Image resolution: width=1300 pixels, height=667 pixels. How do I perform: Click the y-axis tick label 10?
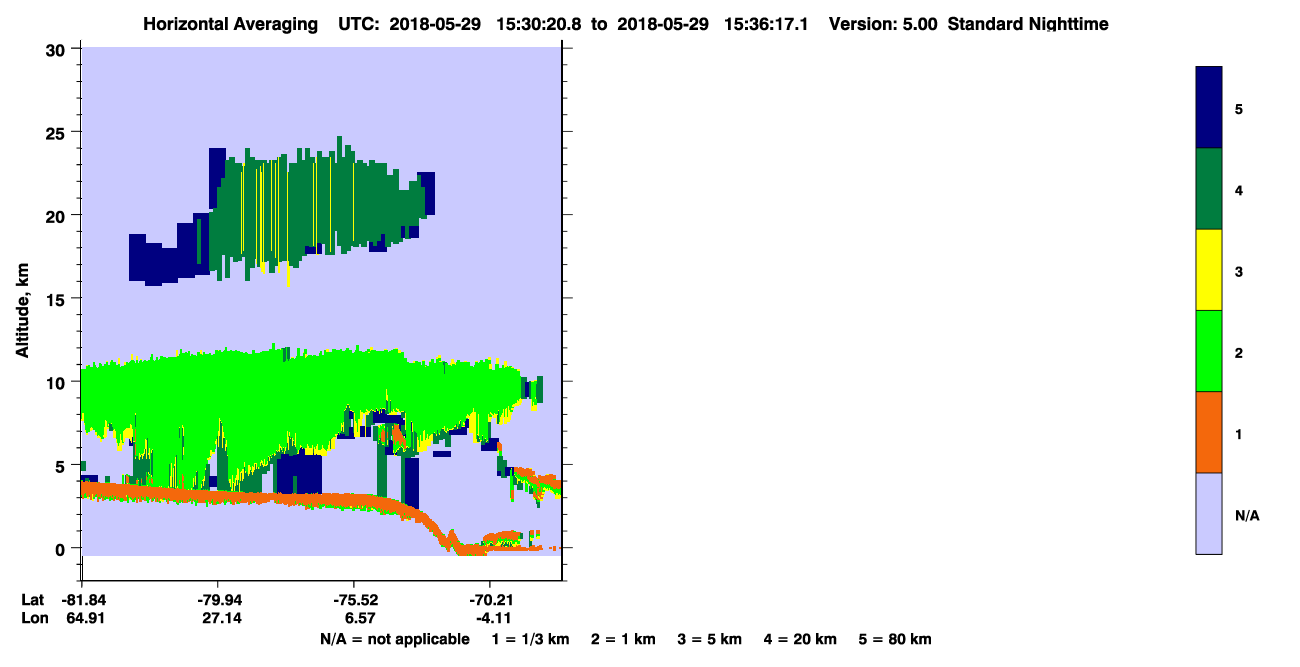point(58,382)
